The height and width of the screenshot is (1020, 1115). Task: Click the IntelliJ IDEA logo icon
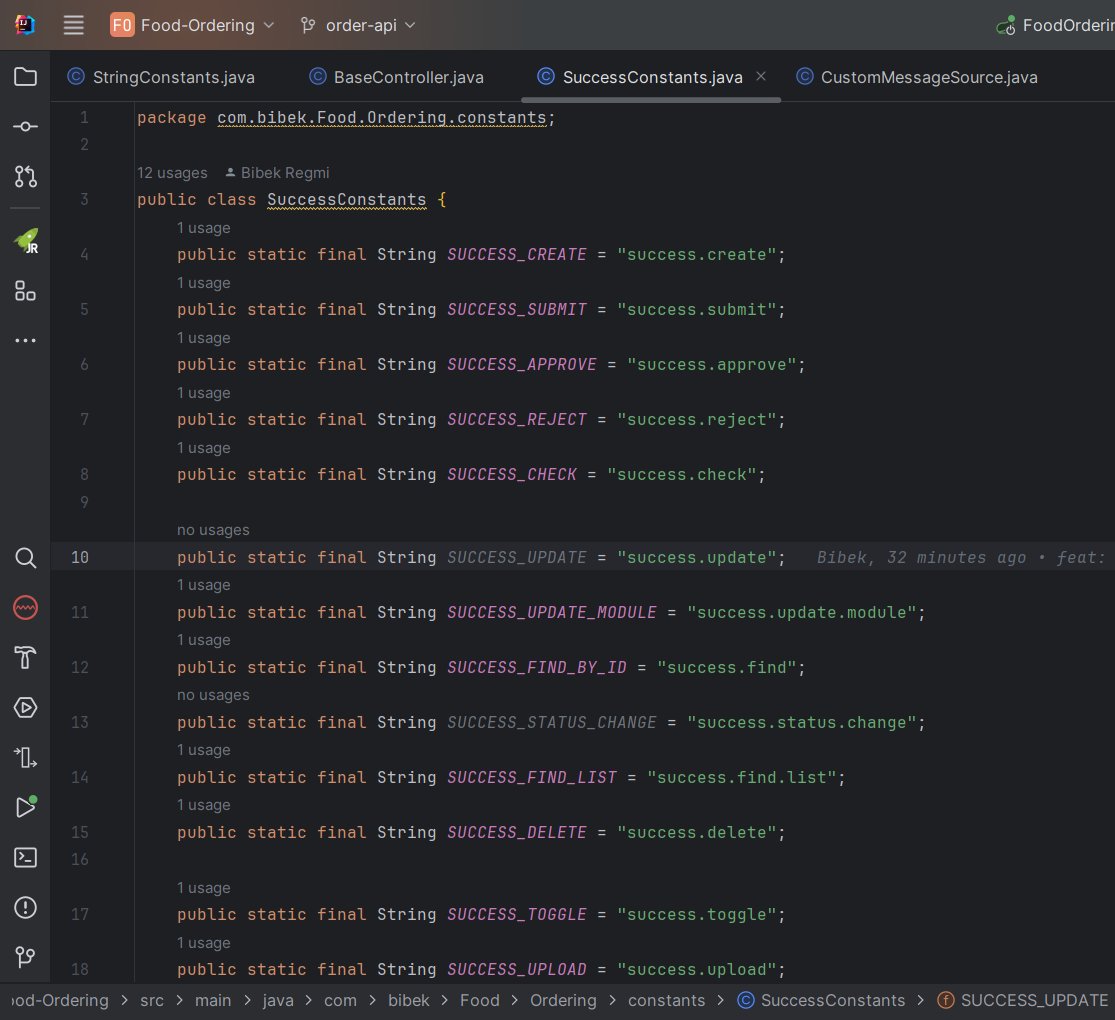pyautogui.click(x=25, y=25)
